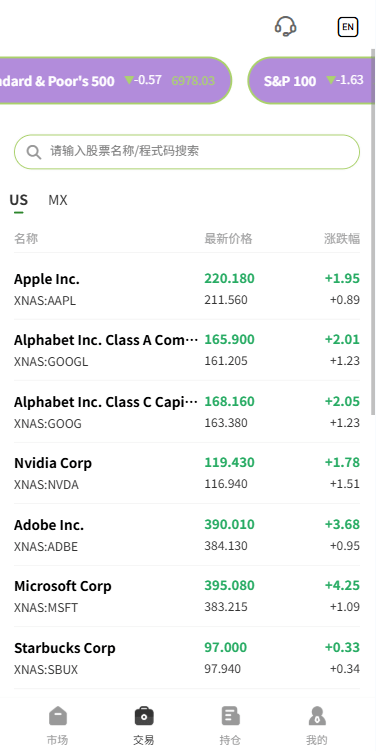This screenshot has width=376, height=751.
Task: Open Nvidia Corp stock row
Action: (x=187, y=473)
